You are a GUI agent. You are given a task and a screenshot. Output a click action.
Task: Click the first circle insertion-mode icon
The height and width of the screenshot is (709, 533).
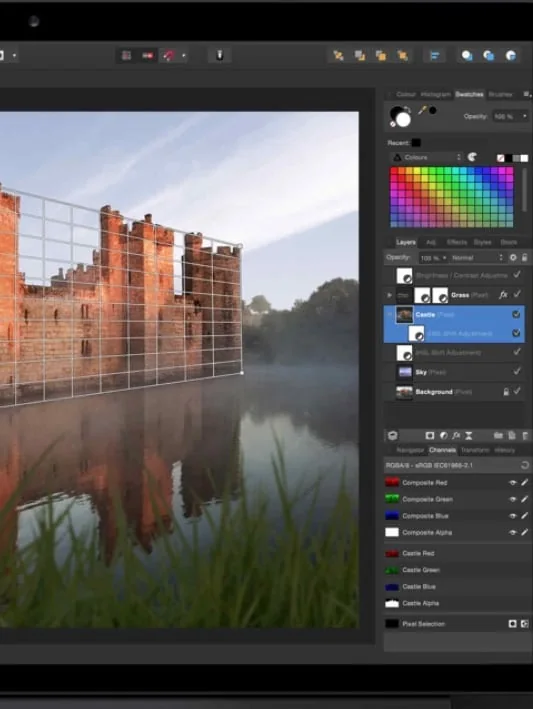click(467, 56)
